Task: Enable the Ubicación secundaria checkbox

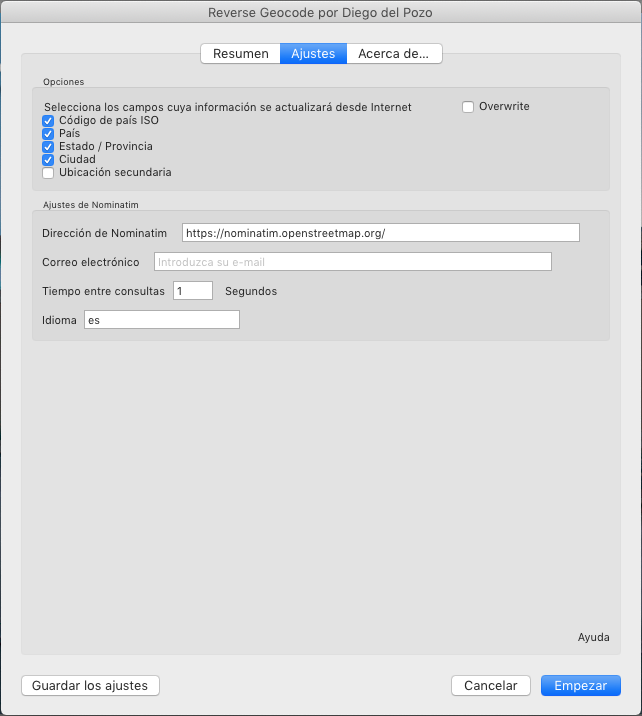Action: click(x=48, y=173)
